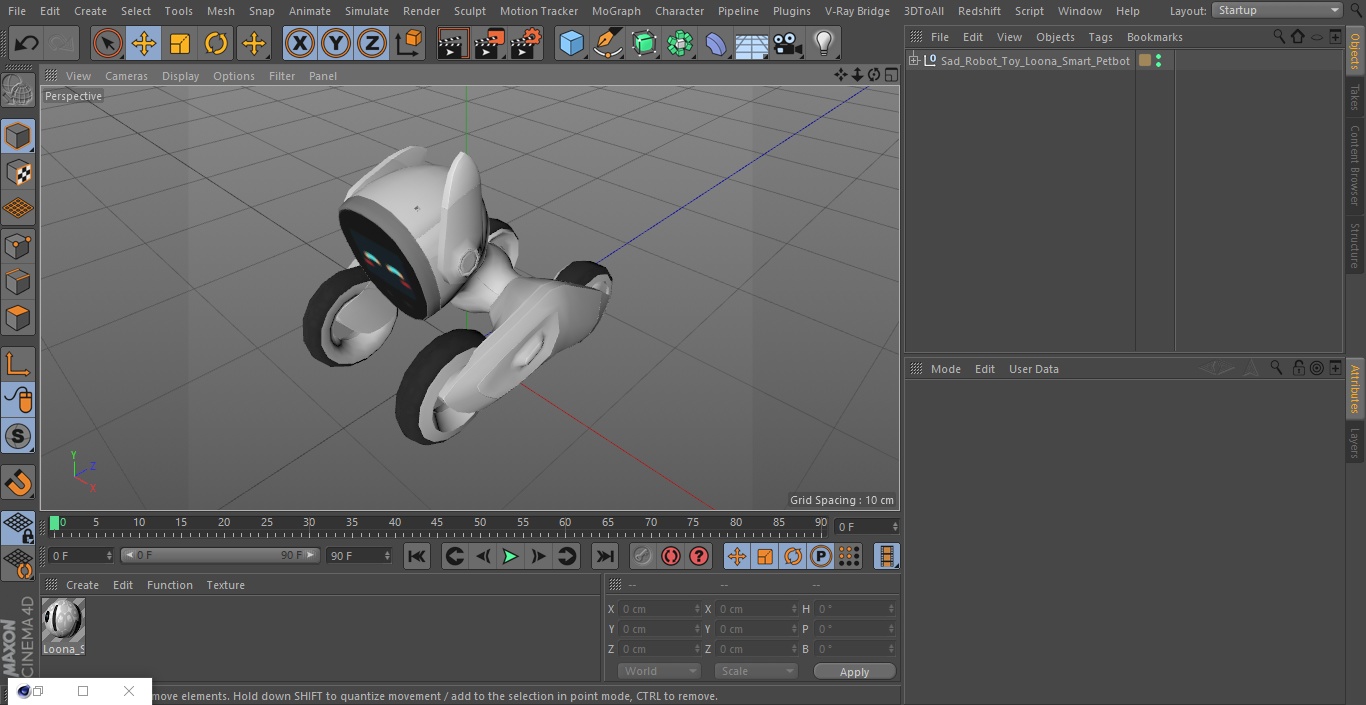Toggle Locked Workplane icon
Viewport: 1366px width, 705px height.
coord(18,527)
